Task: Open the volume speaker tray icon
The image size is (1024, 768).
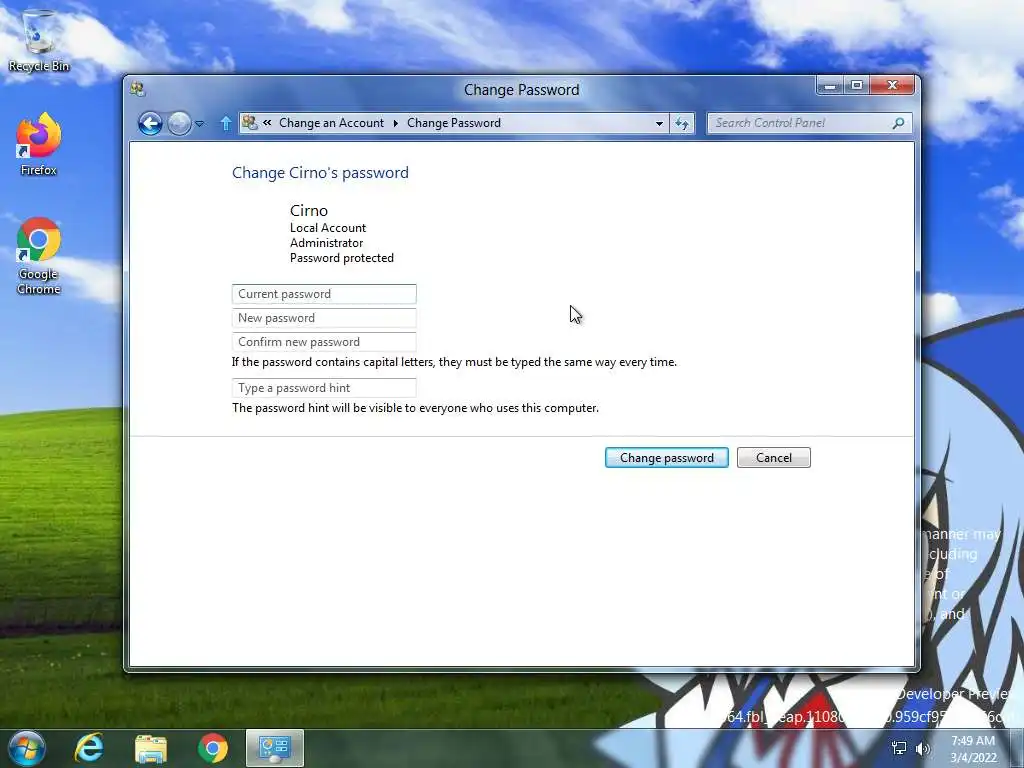Action: point(923,748)
